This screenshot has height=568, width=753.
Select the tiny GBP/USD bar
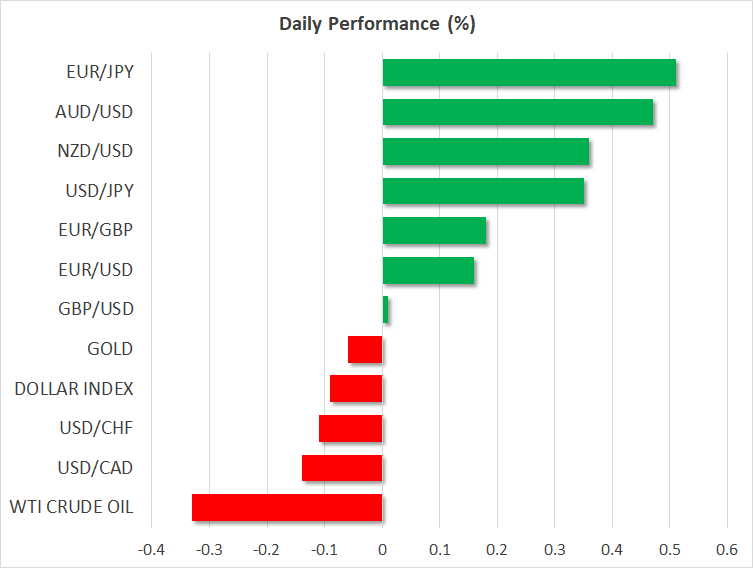(385, 310)
